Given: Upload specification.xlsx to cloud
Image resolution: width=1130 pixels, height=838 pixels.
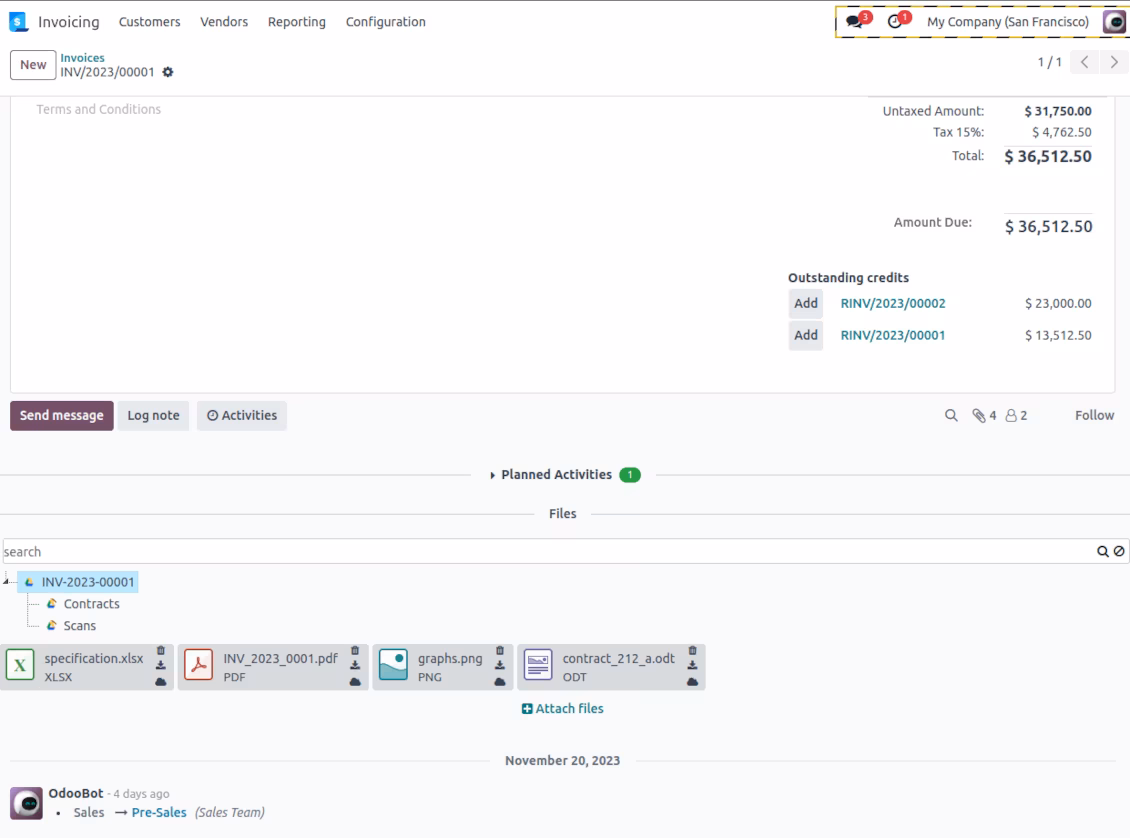Looking at the screenshot, I should pos(161,682).
